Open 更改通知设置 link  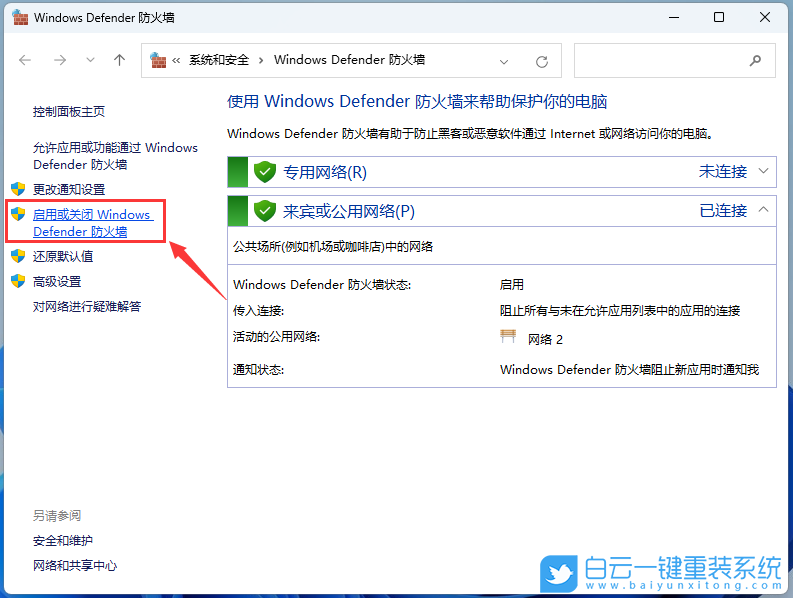pyautogui.click(x=69, y=189)
